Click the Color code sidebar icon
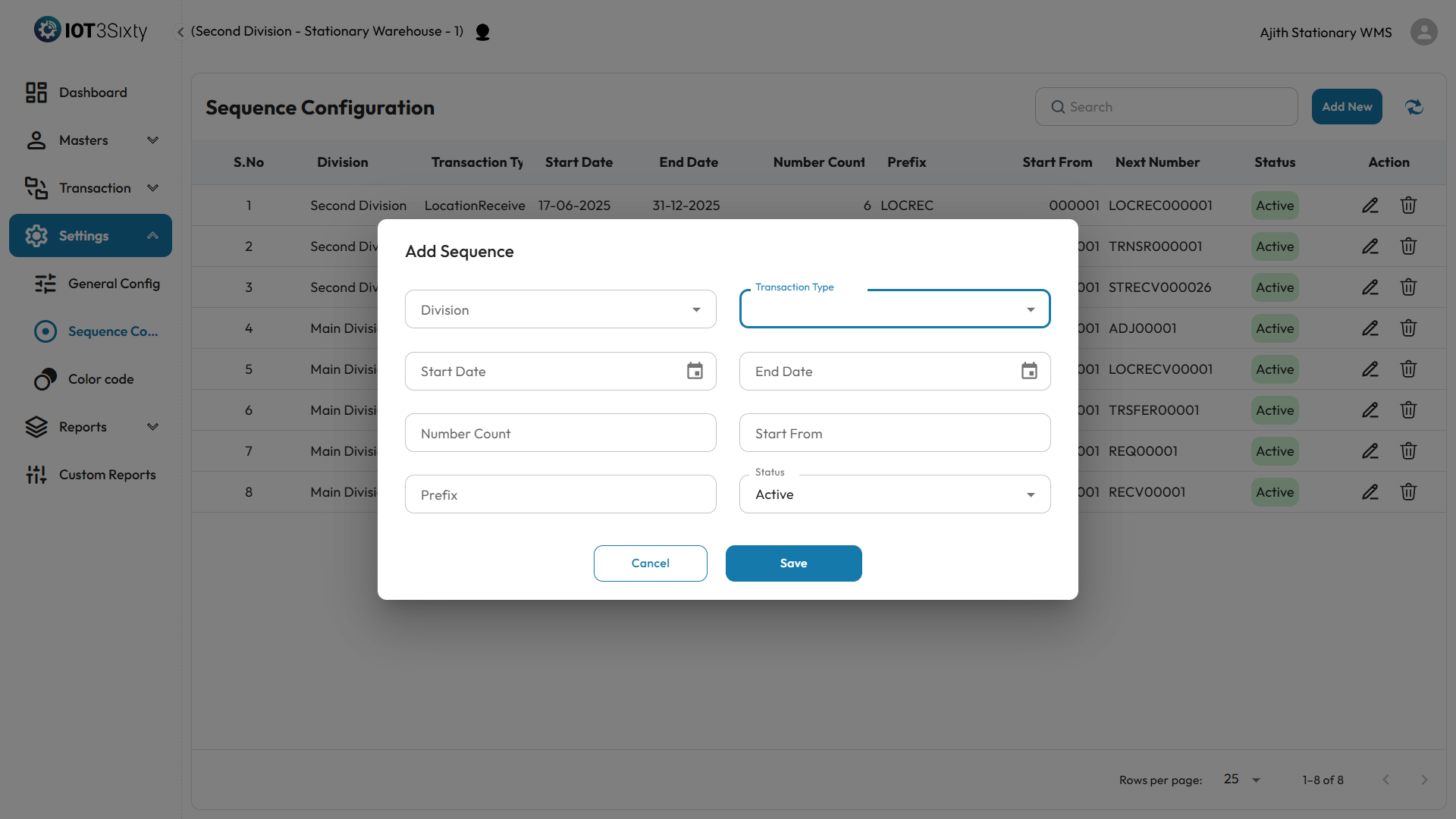 coord(45,379)
